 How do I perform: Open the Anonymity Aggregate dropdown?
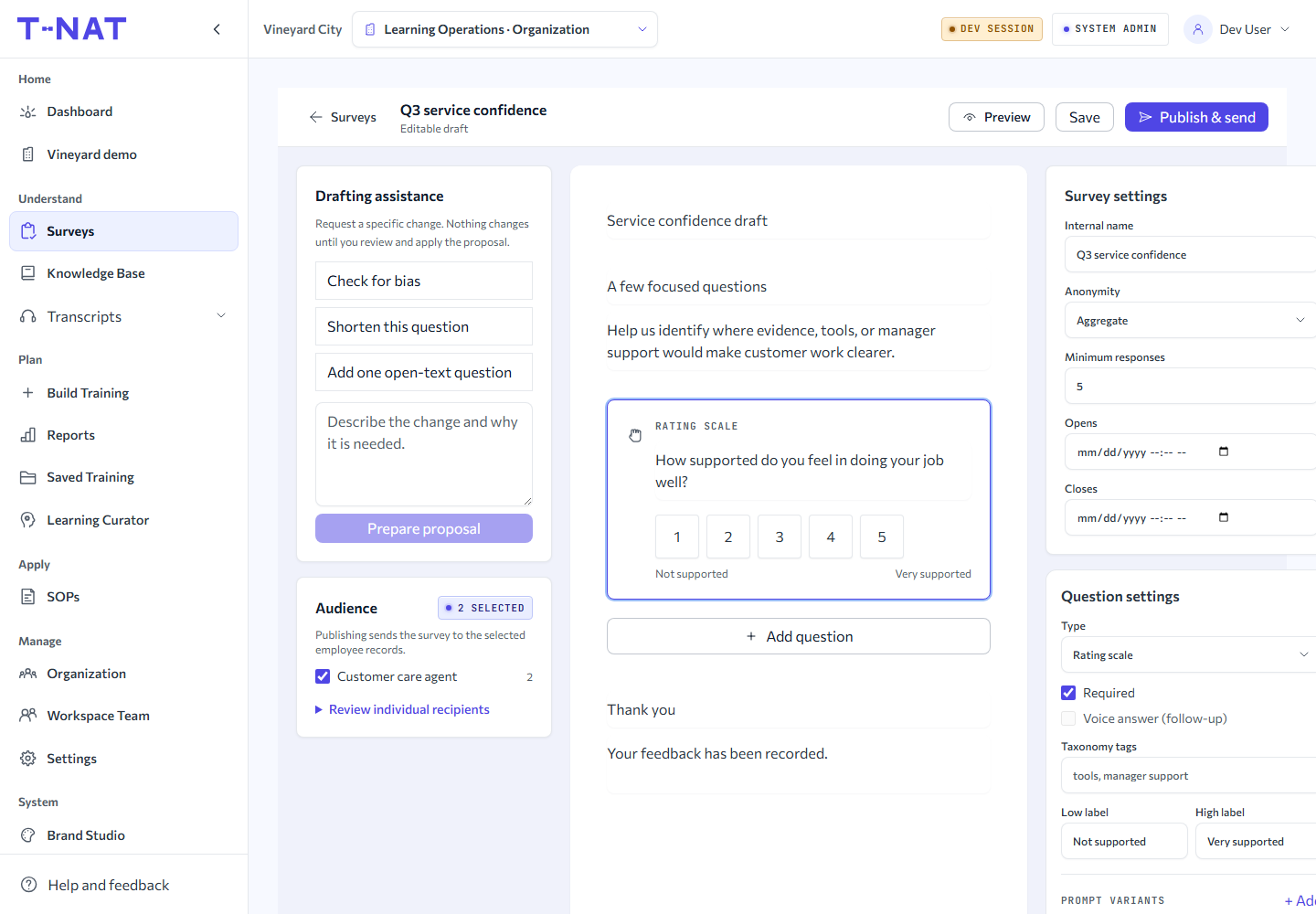1190,321
